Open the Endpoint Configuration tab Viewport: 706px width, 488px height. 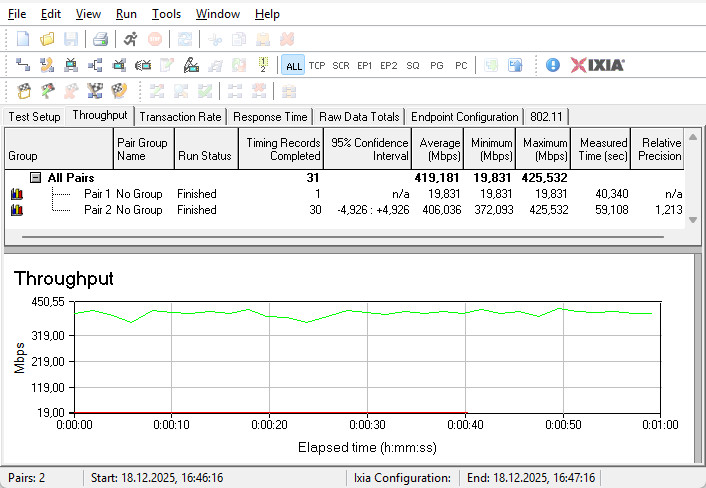coord(464,117)
